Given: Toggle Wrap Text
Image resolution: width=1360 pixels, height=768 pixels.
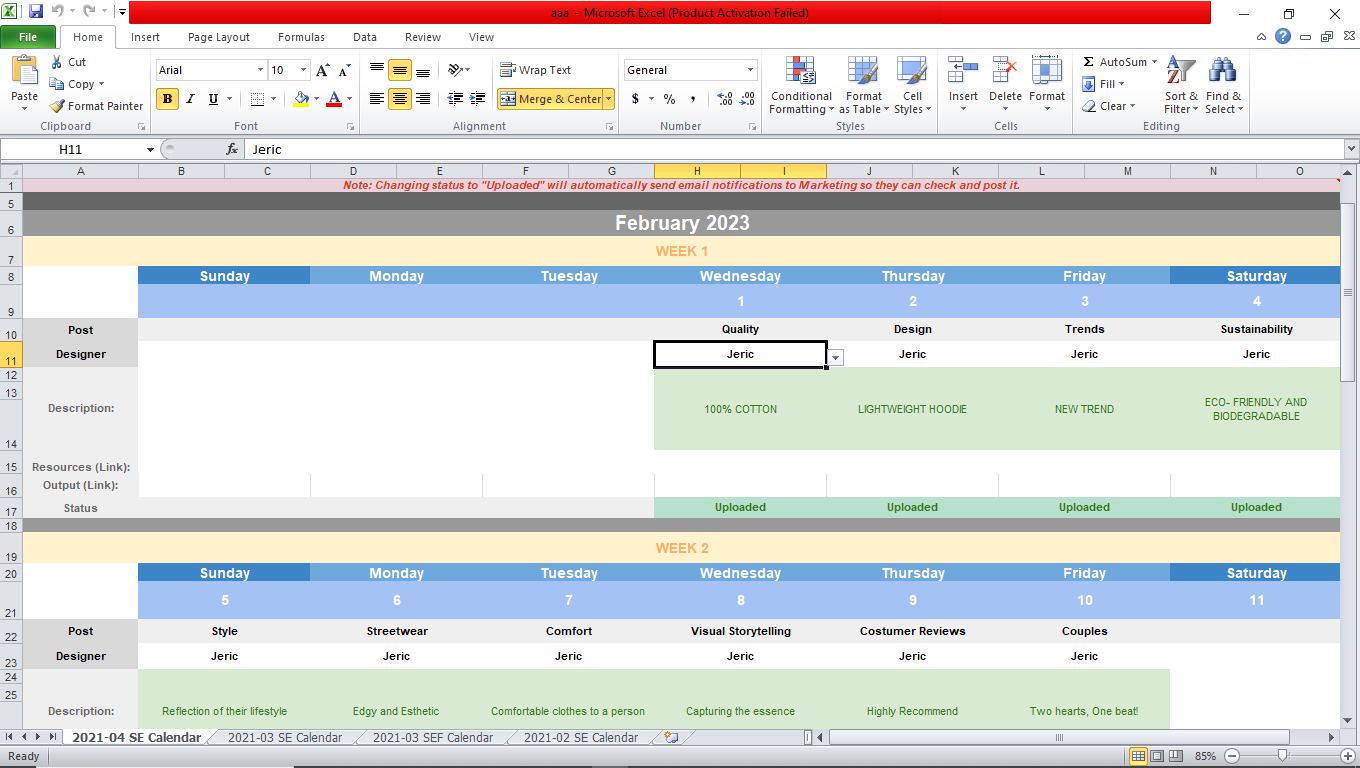Looking at the screenshot, I should point(536,70).
